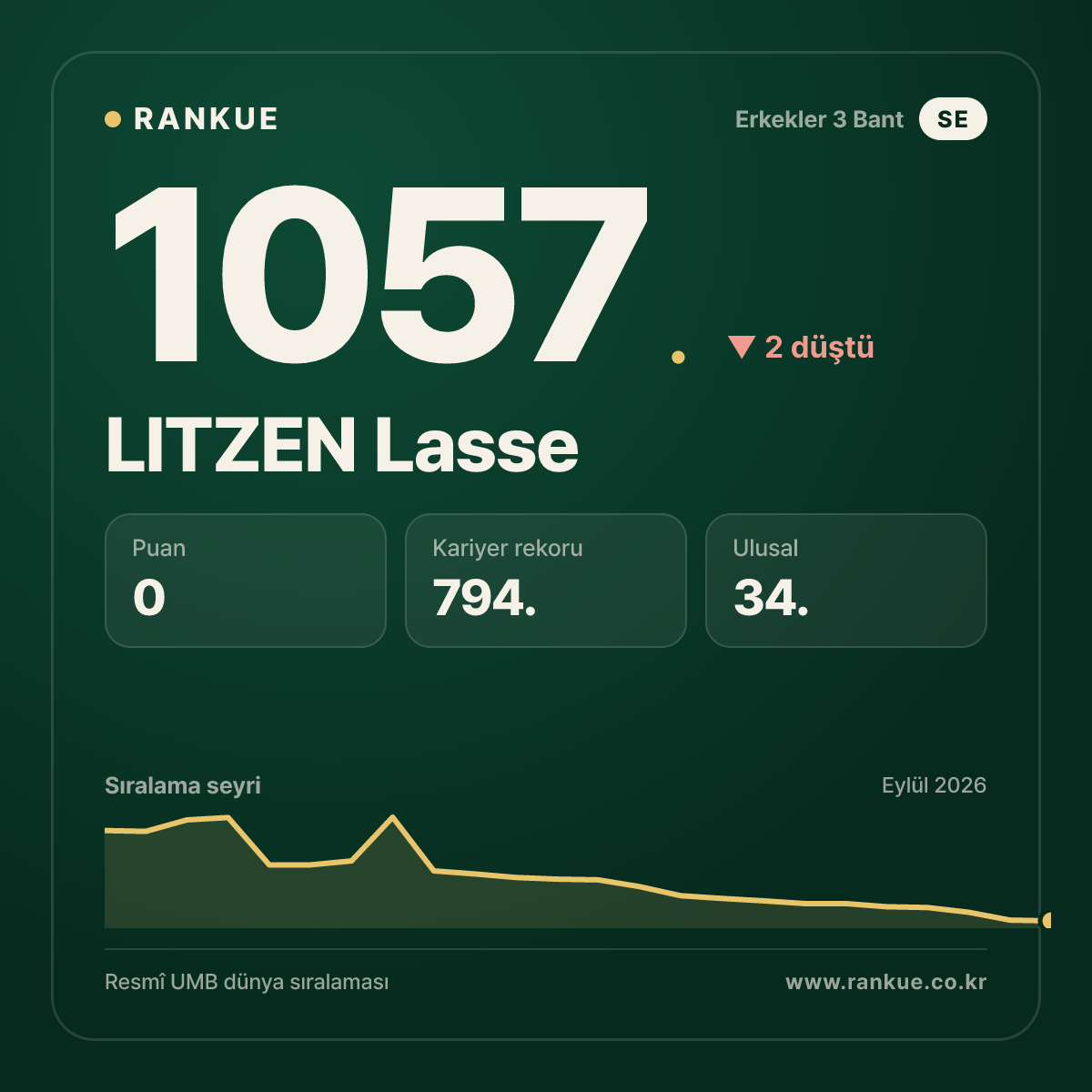The image size is (1092, 1092).
Task: Click the career best value 794.
Action: (x=485, y=598)
